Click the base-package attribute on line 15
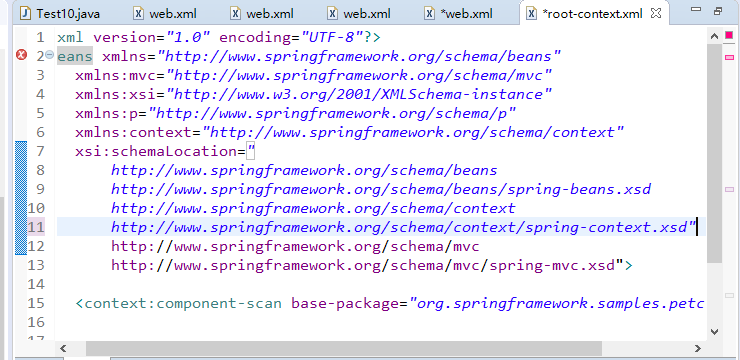740x360 pixels. tap(345, 303)
